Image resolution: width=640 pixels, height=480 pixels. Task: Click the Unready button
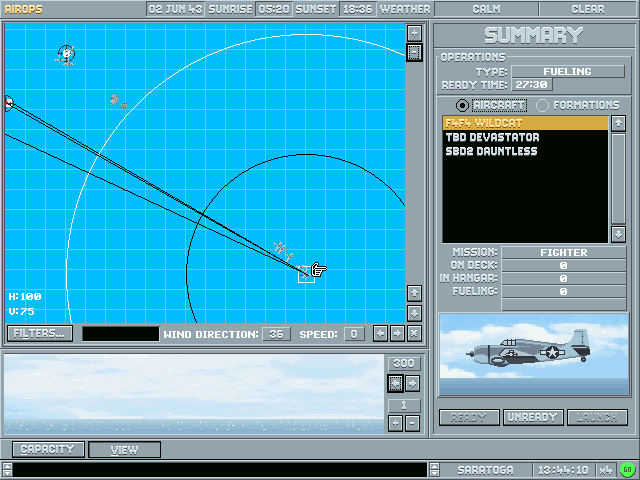[533, 417]
